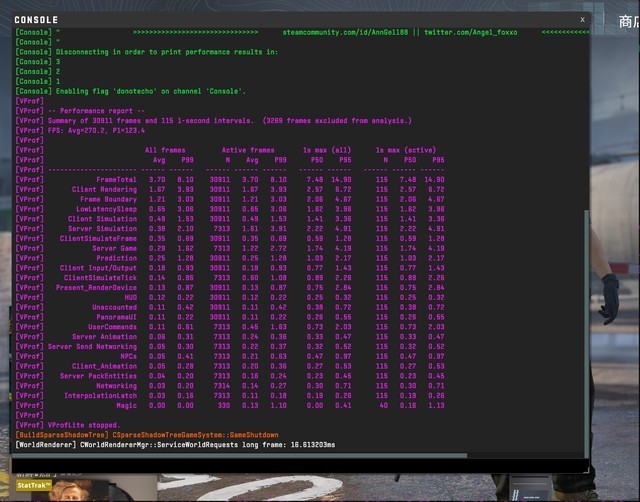Click the Server Animation row label
This screenshot has height=502, width=640.
(104, 336)
